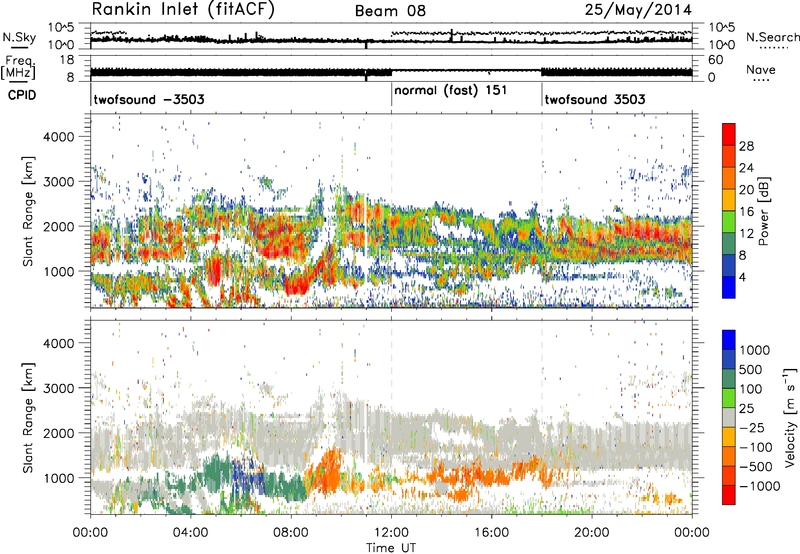Click the 'Velocity [m s⁻¹]' color bar title

790,417
